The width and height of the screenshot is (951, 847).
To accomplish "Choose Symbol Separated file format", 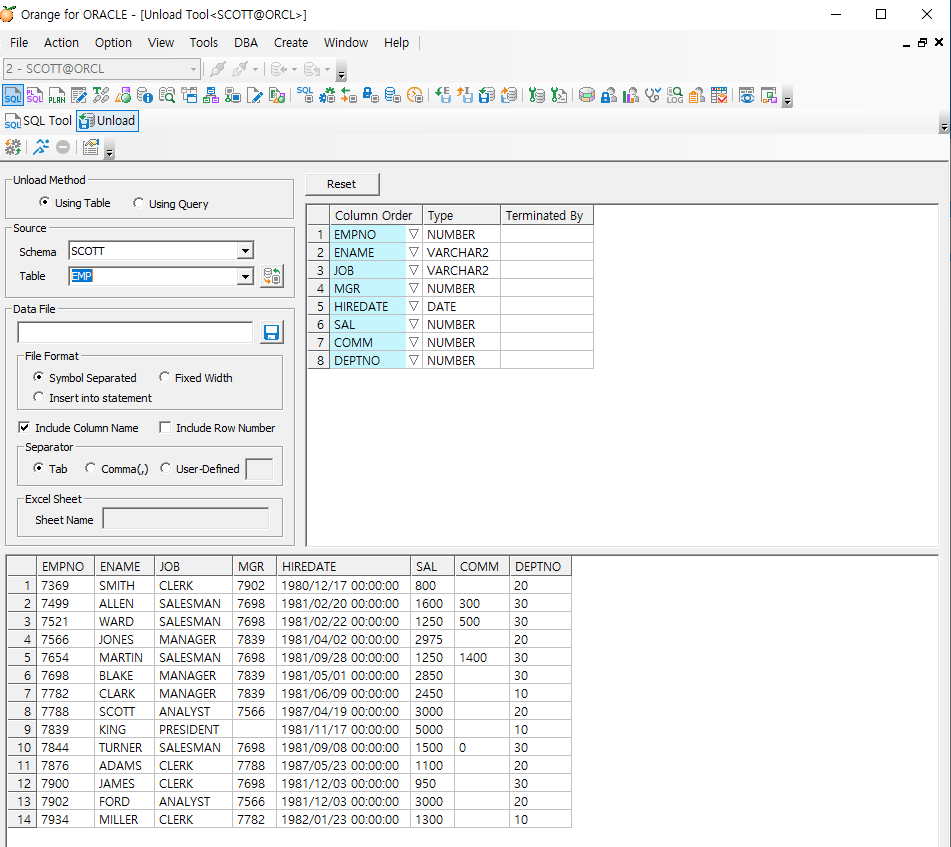I will pos(38,377).
